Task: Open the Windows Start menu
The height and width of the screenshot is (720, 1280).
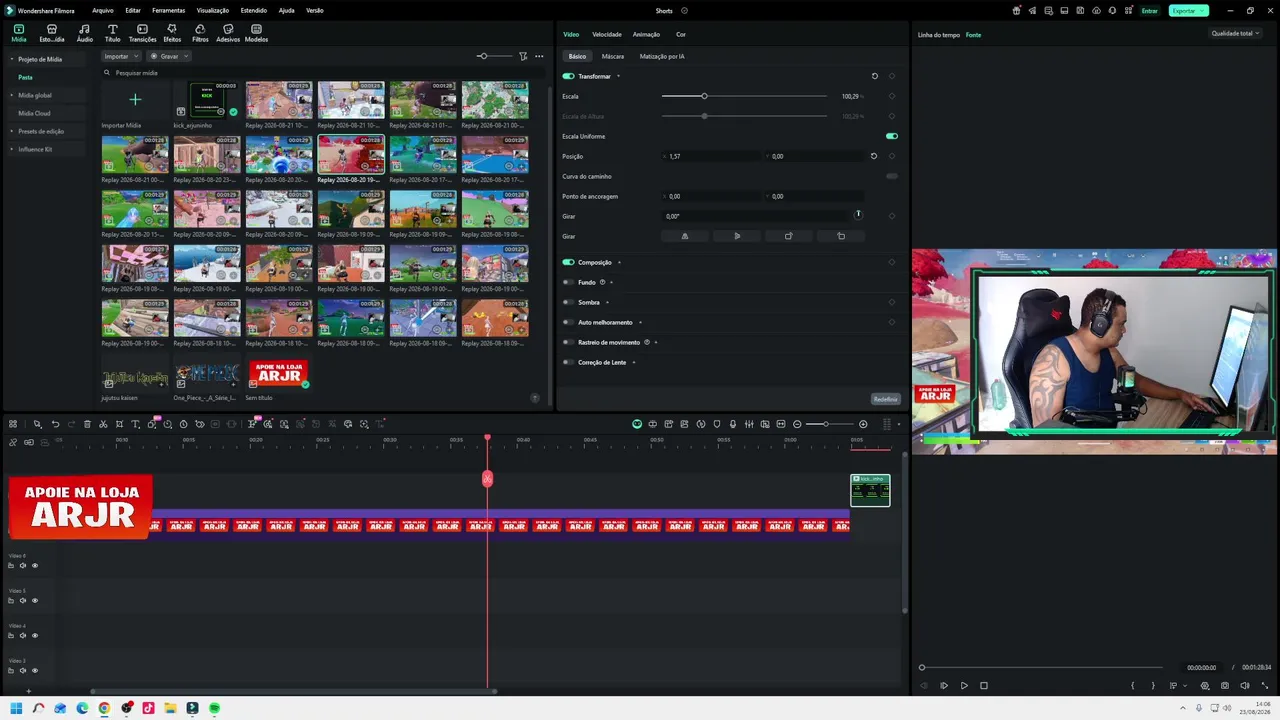Action: coord(16,708)
